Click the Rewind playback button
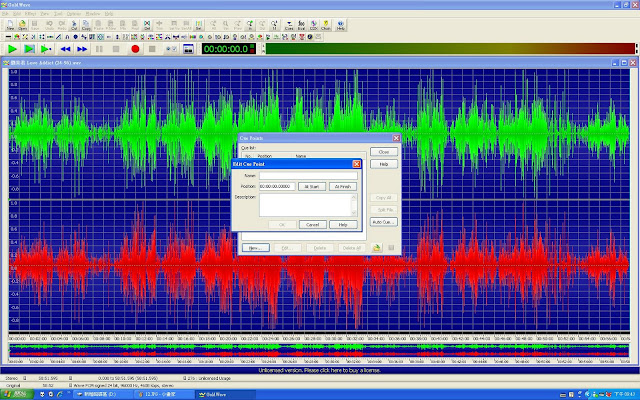This screenshot has width=640, height=400. point(65,48)
